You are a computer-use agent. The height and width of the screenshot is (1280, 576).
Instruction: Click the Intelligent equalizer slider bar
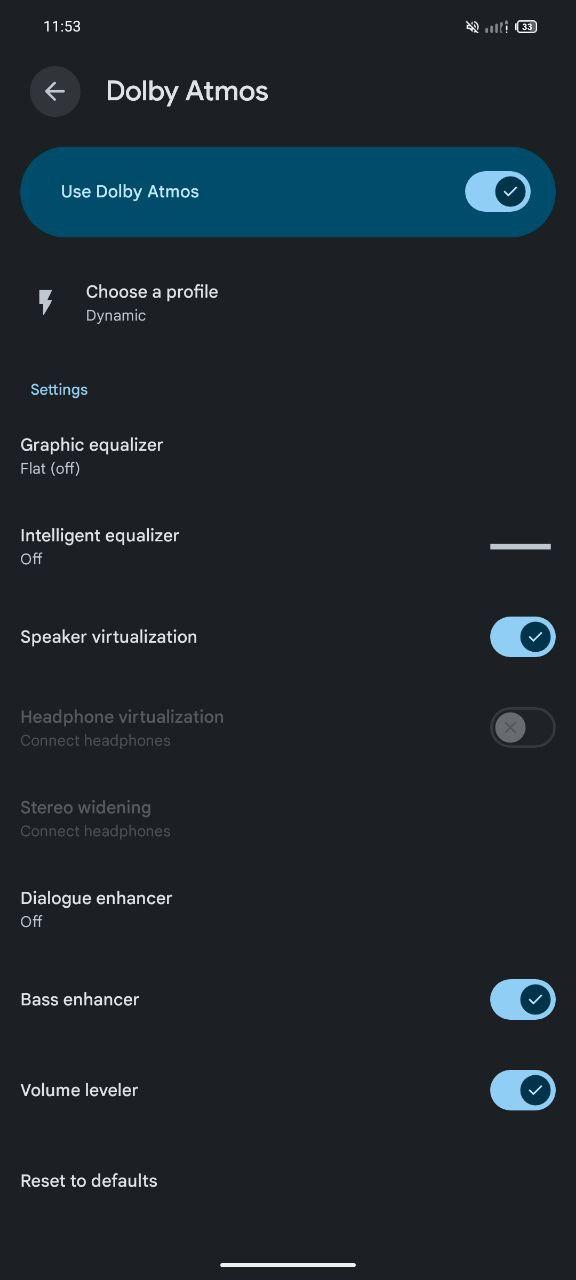click(x=520, y=547)
